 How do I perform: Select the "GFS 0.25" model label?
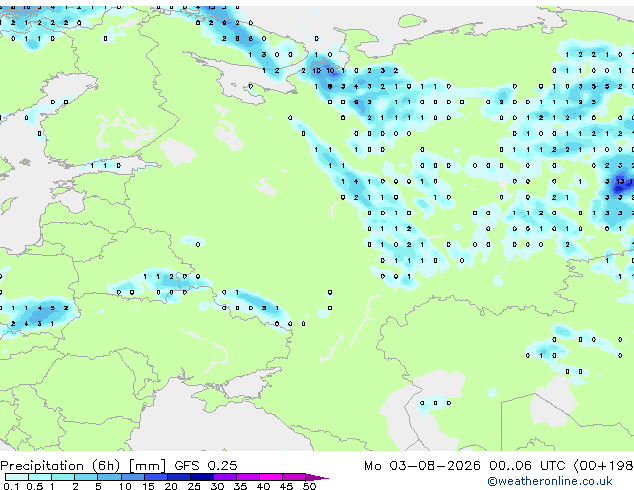(206, 466)
